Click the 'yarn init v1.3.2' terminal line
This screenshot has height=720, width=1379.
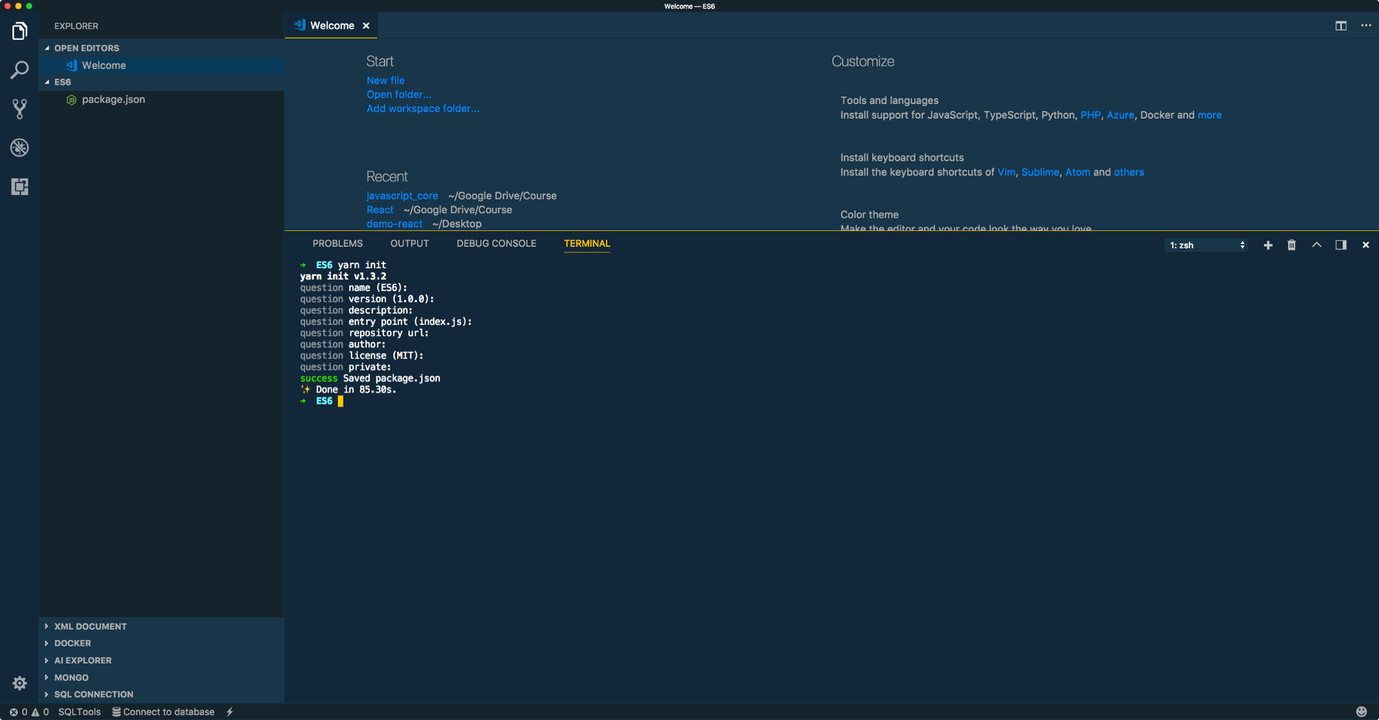click(x=343, y=277)
